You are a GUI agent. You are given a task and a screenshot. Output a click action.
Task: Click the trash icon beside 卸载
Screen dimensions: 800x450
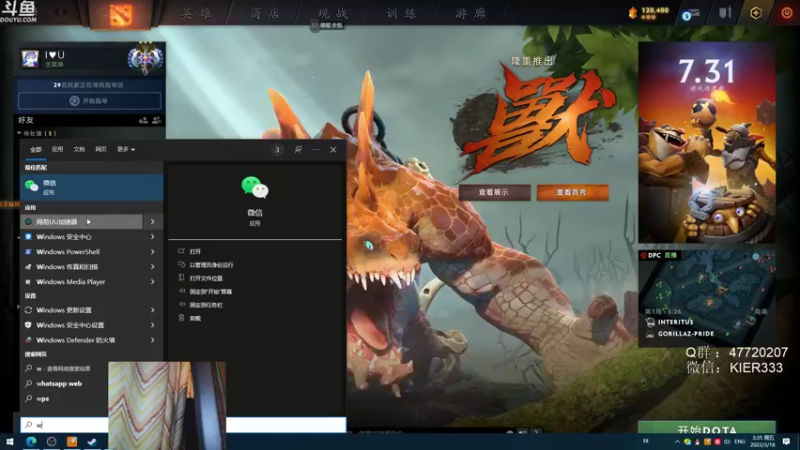coord(181,318)
